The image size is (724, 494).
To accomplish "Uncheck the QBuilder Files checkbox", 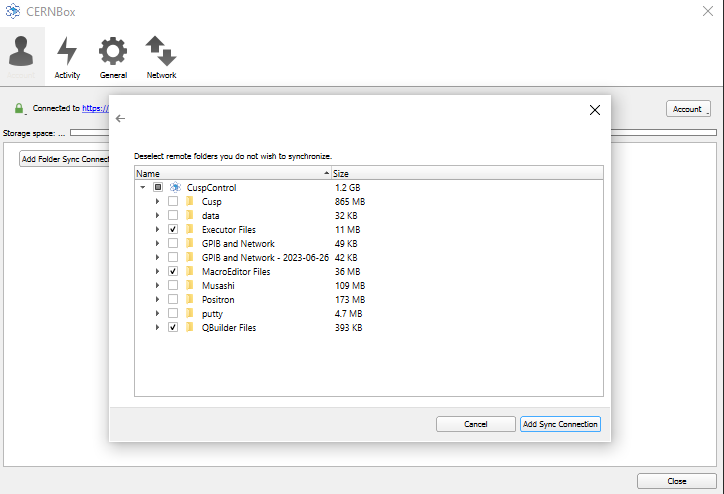I will (173, 327).
